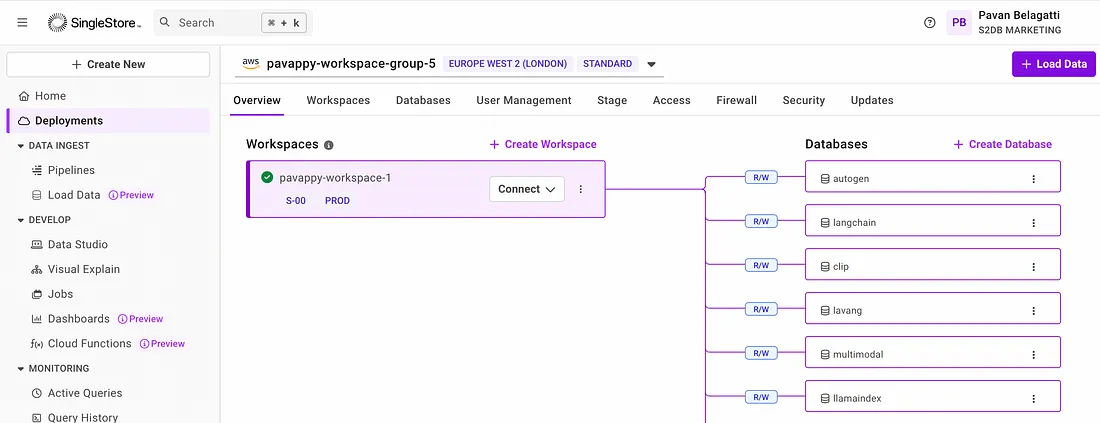This screenshot has height=423, width=1100.
Task: Select the llamaindex database name
Action: [857, 398]
